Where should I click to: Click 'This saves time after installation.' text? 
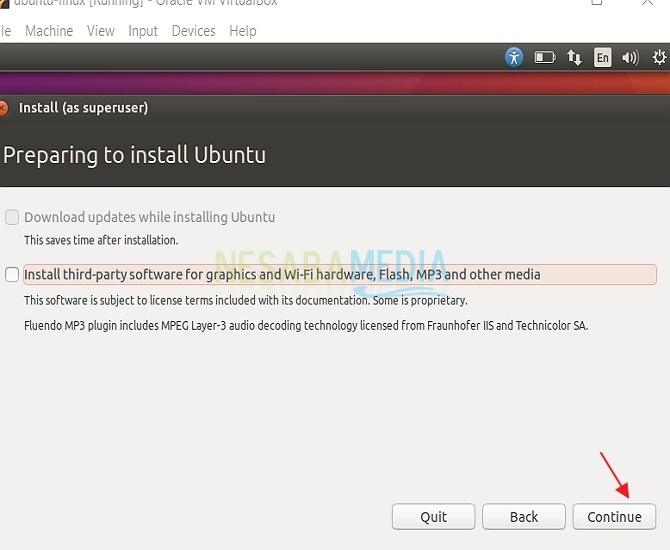[x=101, y=240]
